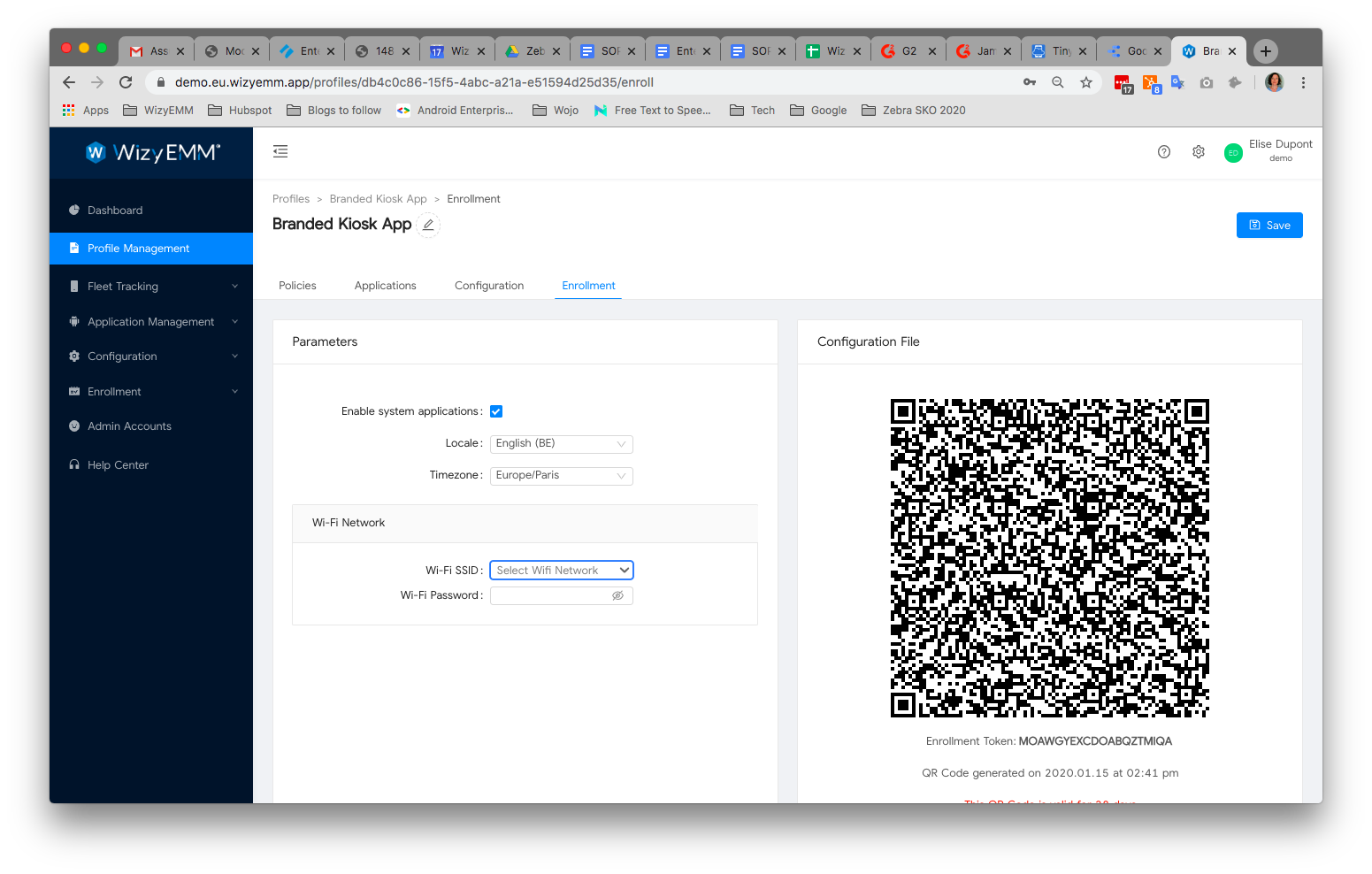The width and height of the screenshot is (1372, 874).
Task: Open the Locale dropdown showing English (BE)
Action: 562,443
